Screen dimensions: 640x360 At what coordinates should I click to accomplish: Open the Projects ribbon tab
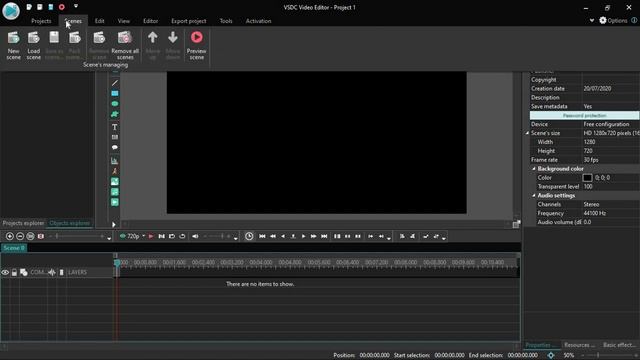coord(41,21)
